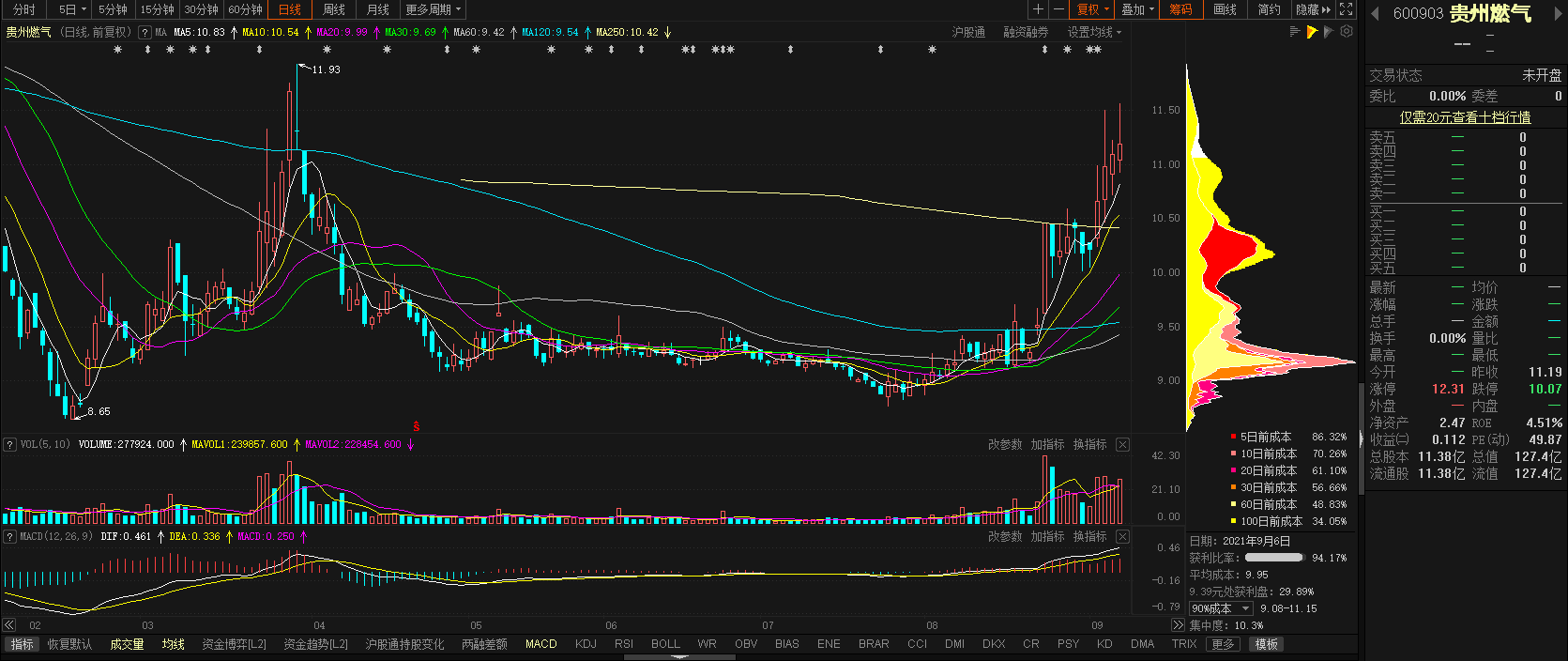This screenshot has height=661, width=1568.
Task: Click the 仅需20元查看十档行情 link
Action: (1465, 117)
